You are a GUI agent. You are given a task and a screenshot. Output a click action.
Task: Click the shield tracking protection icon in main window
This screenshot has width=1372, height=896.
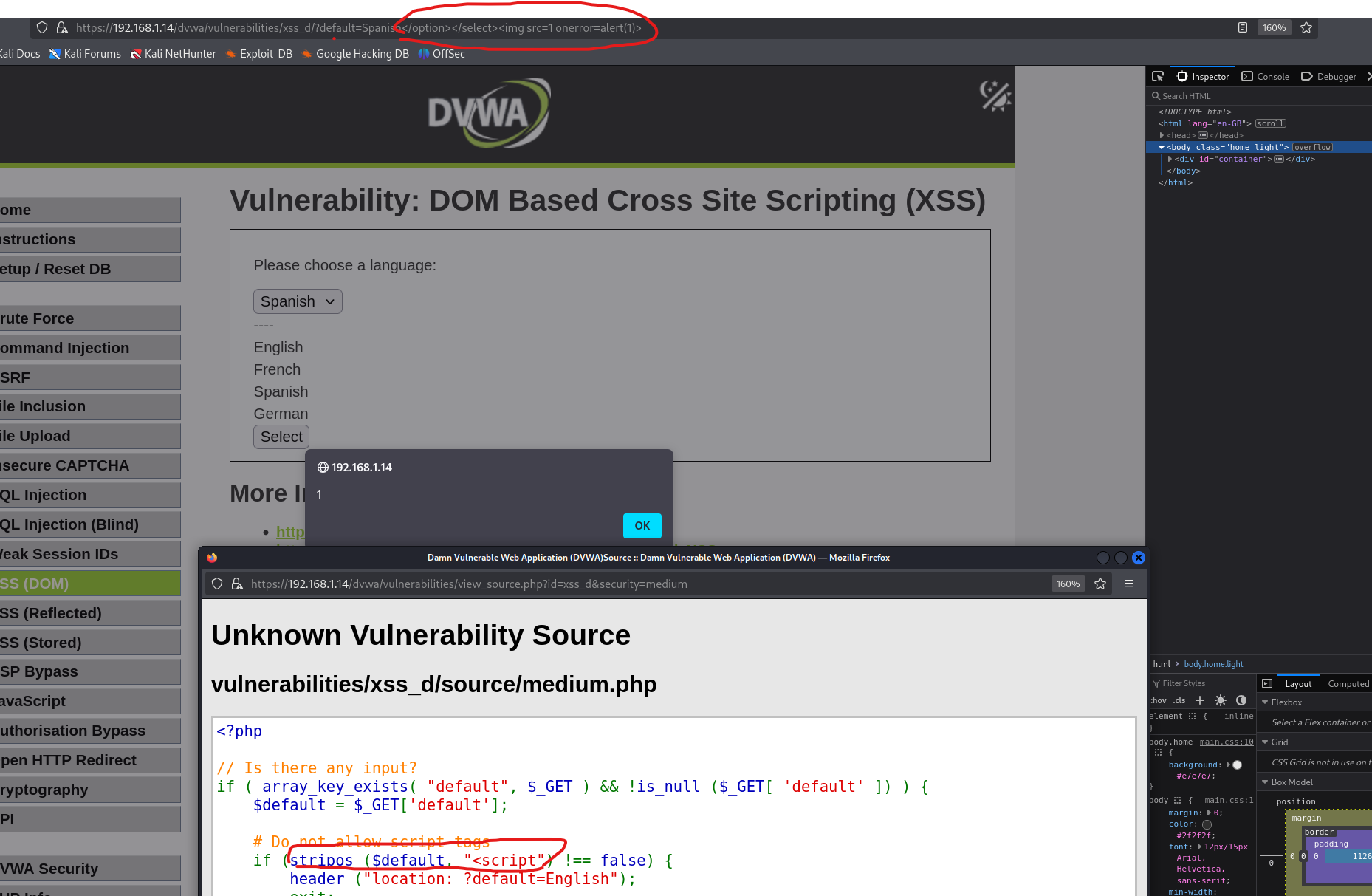point(42,27)
